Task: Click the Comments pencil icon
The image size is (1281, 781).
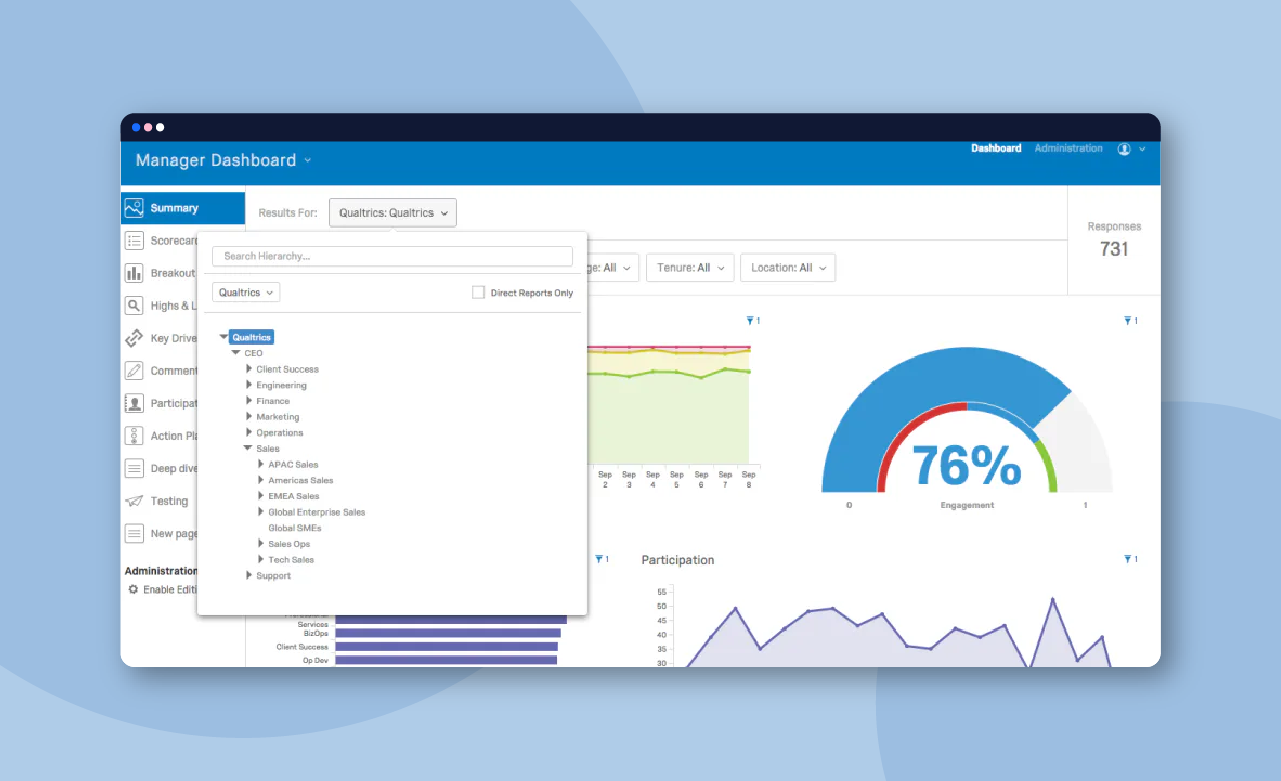Action: [x=134, y=371]
